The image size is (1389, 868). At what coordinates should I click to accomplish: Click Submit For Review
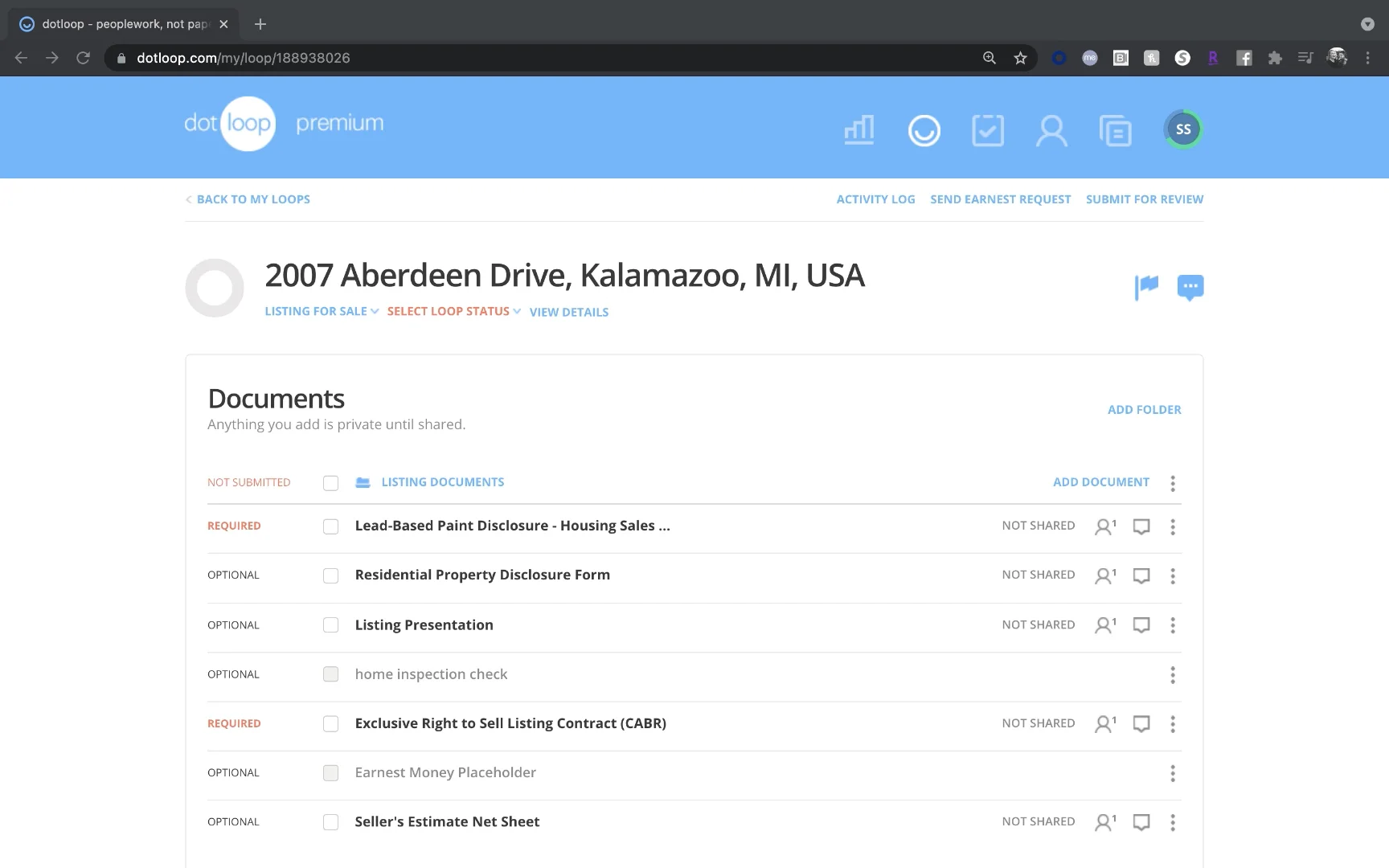pyautogui.click(x=1144, y=199)
